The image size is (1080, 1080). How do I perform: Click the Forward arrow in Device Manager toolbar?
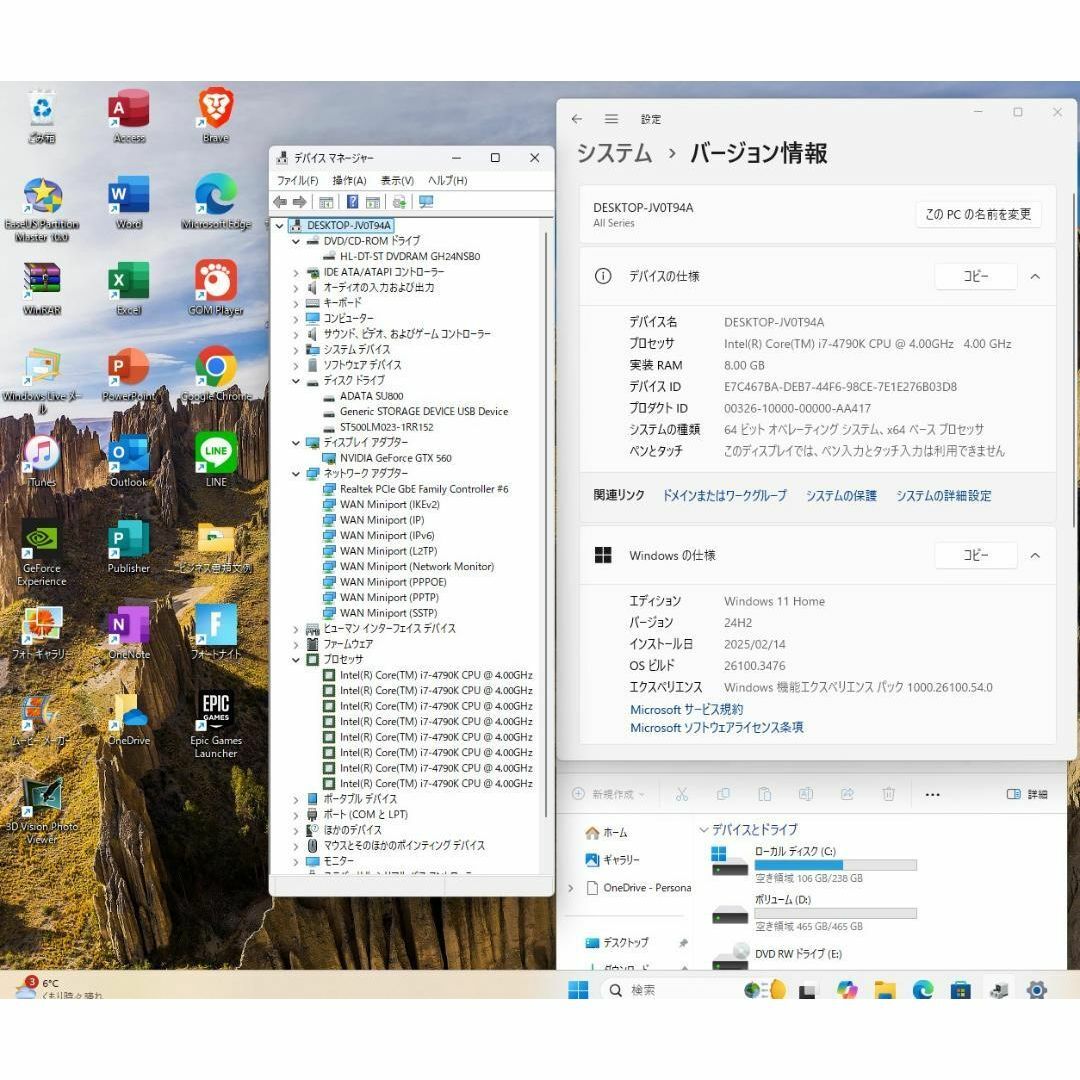[300, 202]
